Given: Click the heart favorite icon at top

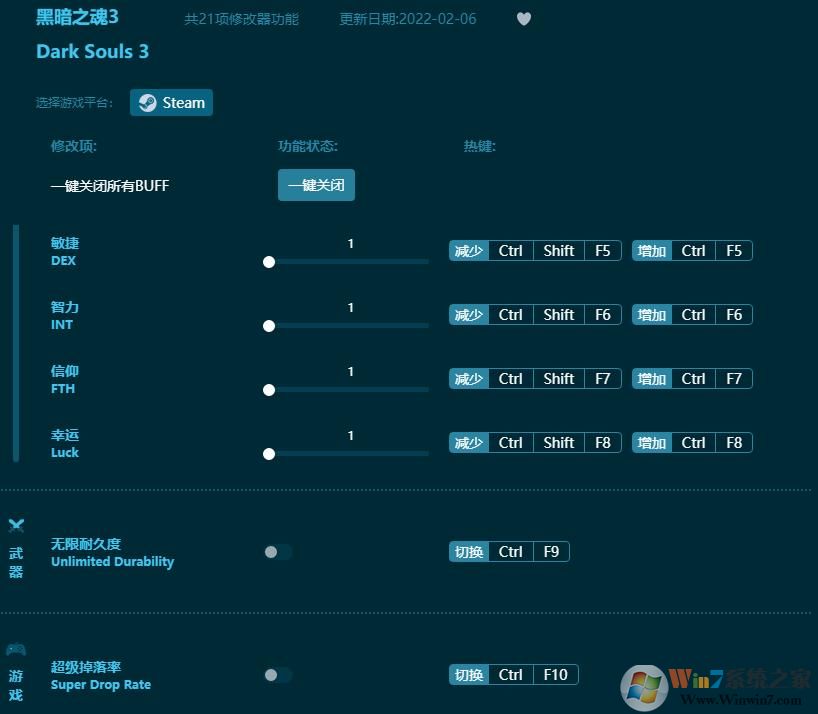Looking at the screenshot, I should click(x=523, y=19).
